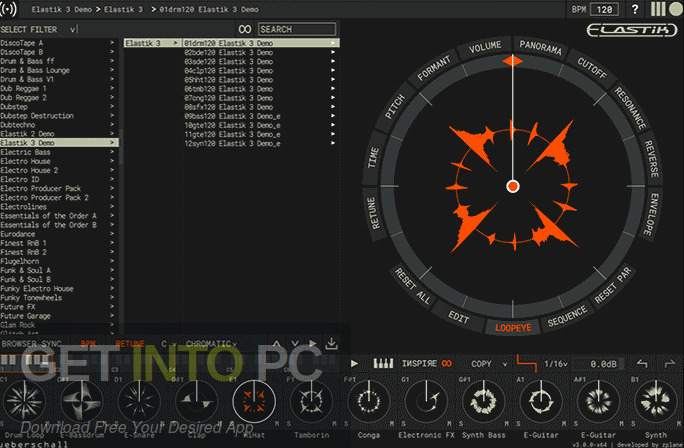Select the Synth pad B1
This screenshot has width=684, height=448.
(656, 401)
